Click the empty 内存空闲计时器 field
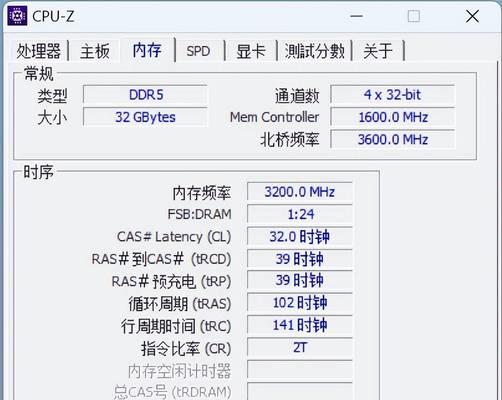This screenshot has height=400, width=502. click(x=300, y=370)
